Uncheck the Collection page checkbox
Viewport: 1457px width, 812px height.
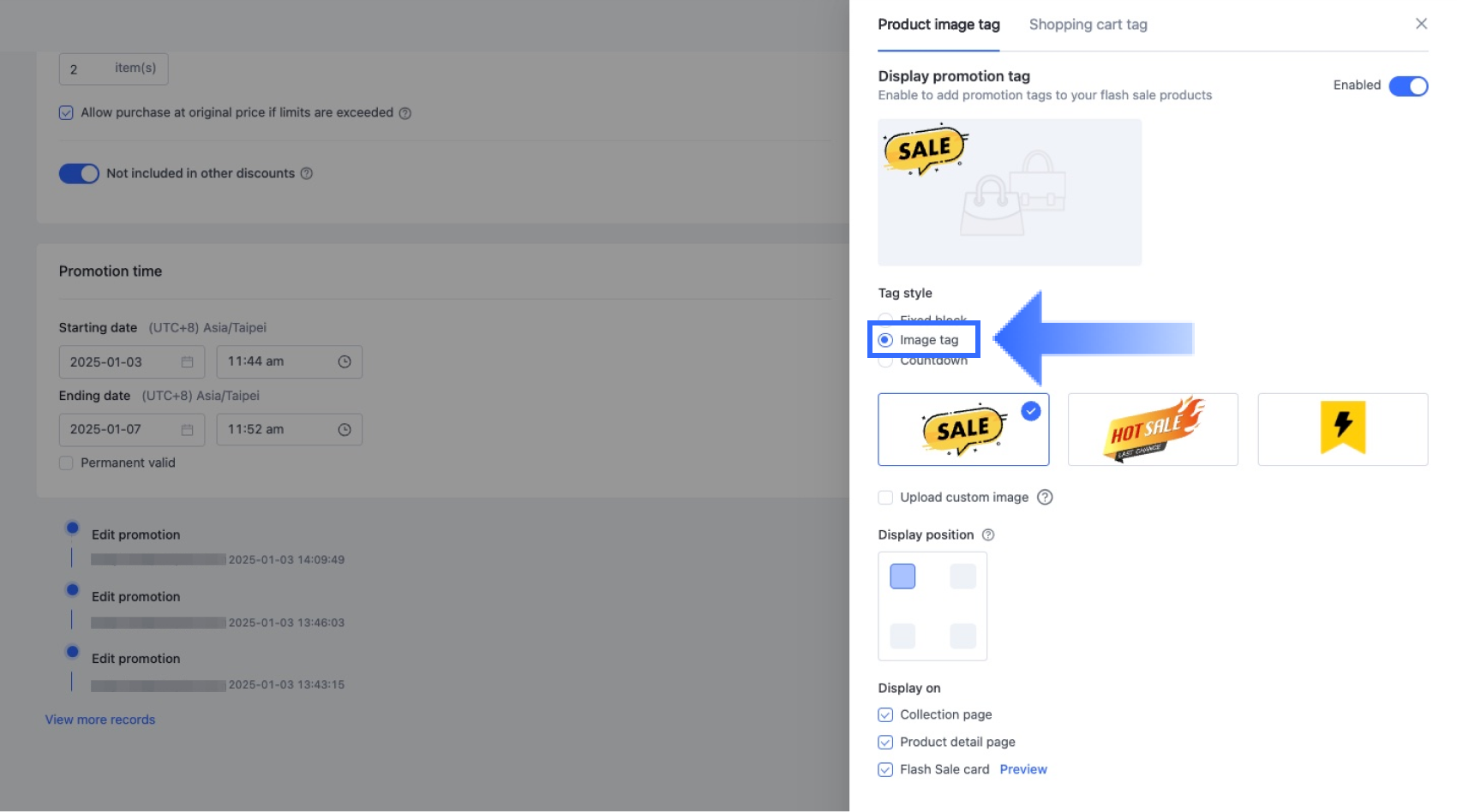coord(885,715)
